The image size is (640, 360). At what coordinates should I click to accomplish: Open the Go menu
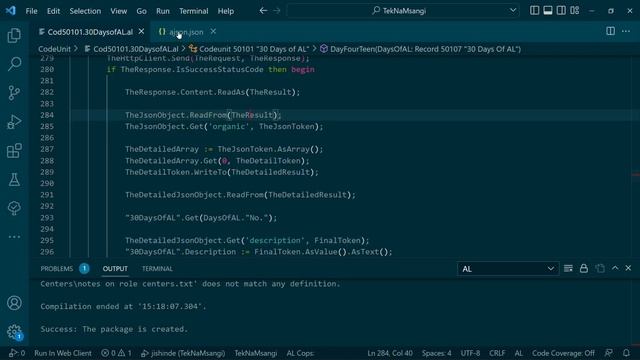pyautogui.click(x=141, y=11)
